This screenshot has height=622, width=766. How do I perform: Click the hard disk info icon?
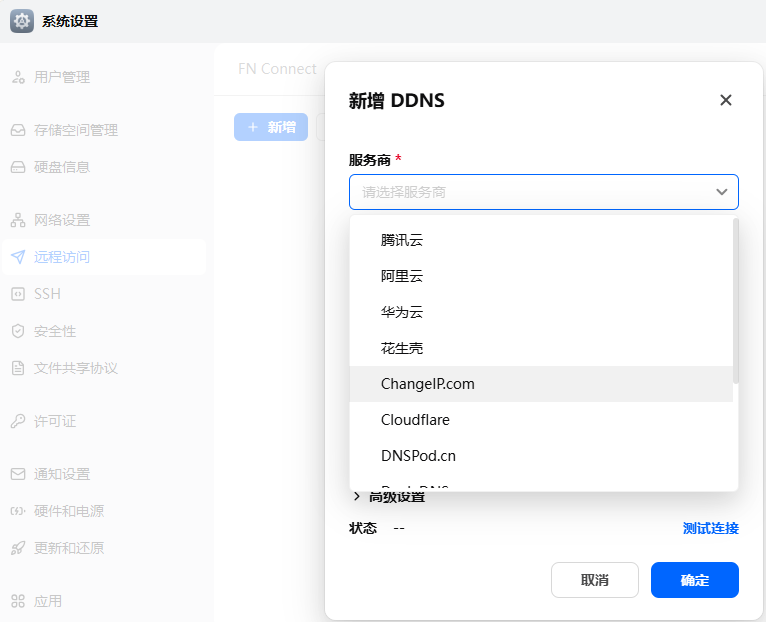coord(18,167)
